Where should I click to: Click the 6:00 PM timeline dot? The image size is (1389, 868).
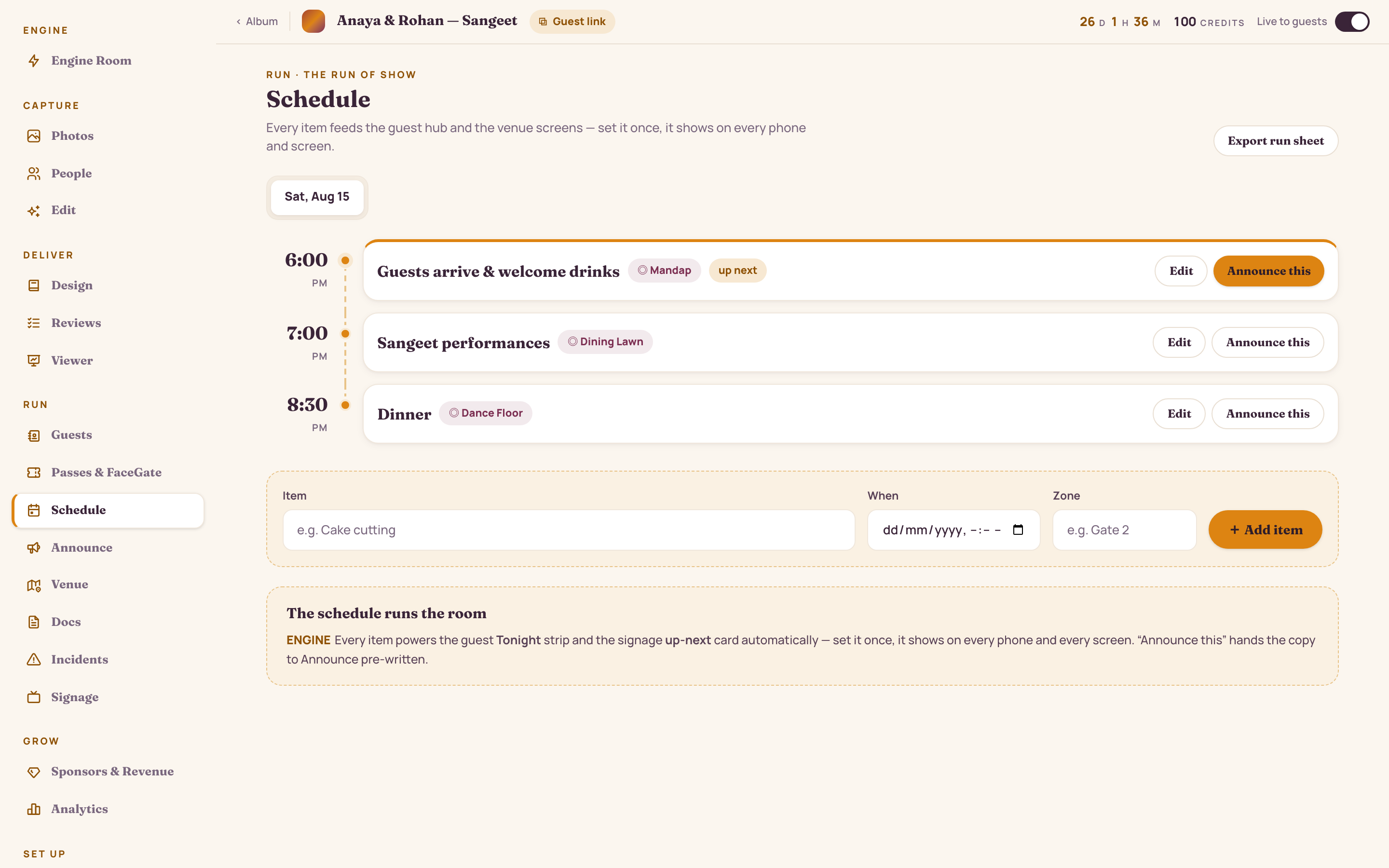(345, 260)
